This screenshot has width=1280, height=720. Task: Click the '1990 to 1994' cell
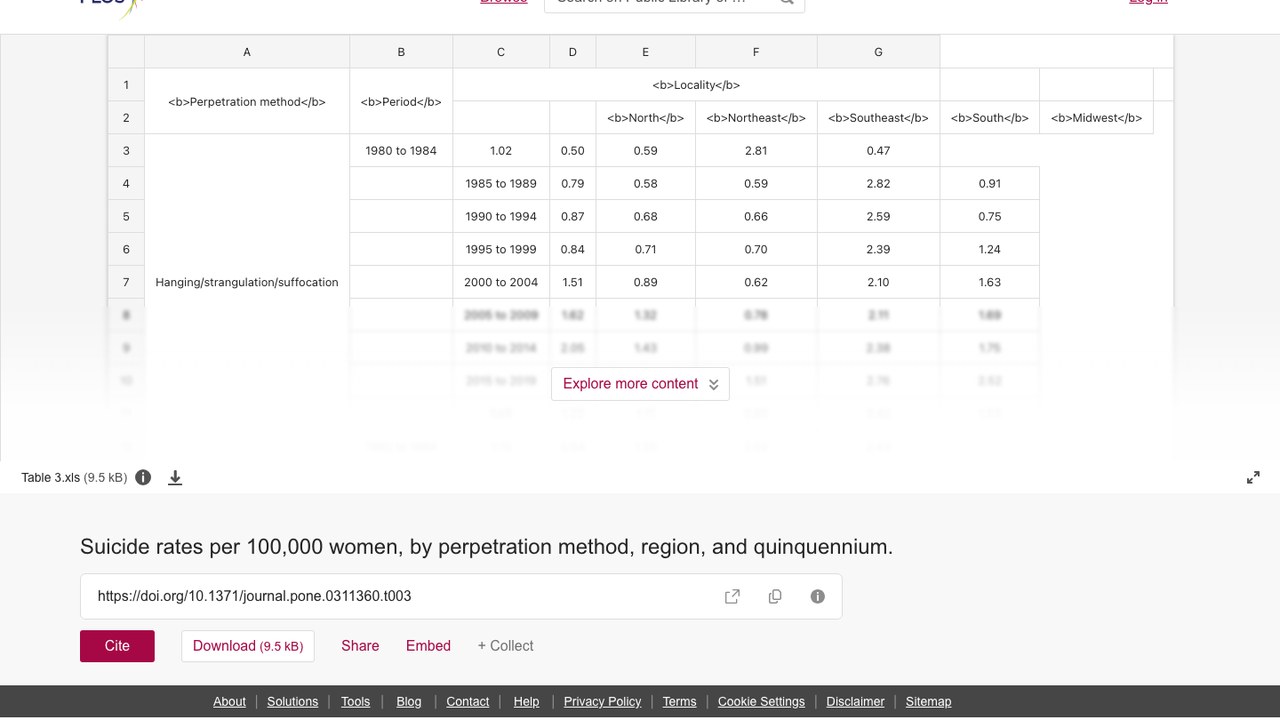(x=501, y=217)
